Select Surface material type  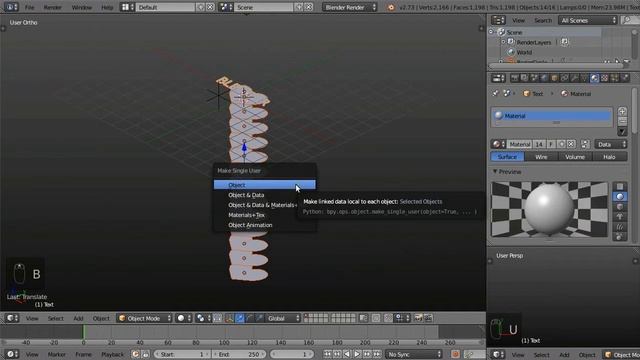(x=507, y=157)
